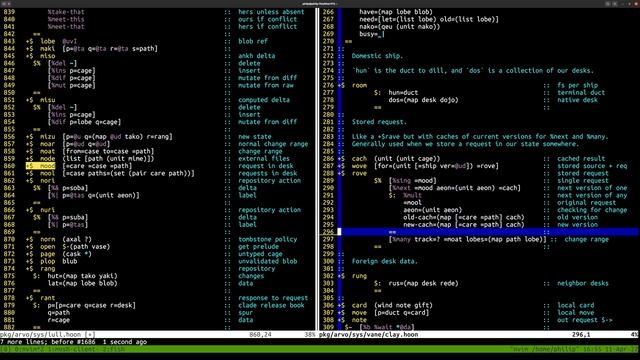Click the 'native desk' comment
This screenshot has height=360, width=640.
[578, 100]
